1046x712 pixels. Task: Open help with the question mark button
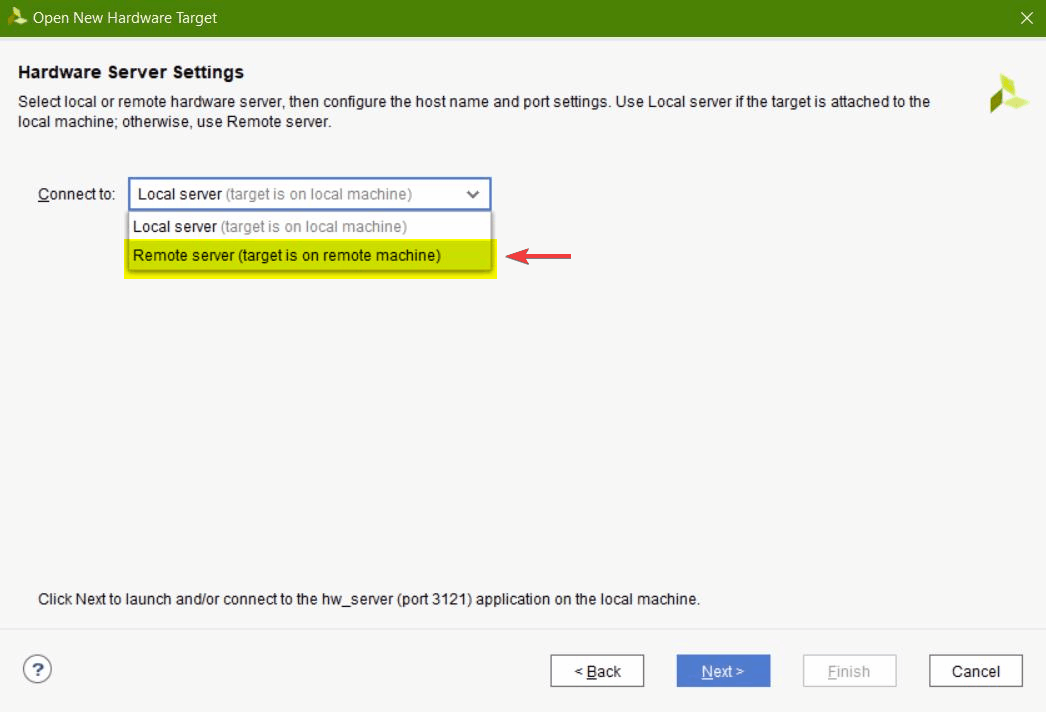point(37,669)
